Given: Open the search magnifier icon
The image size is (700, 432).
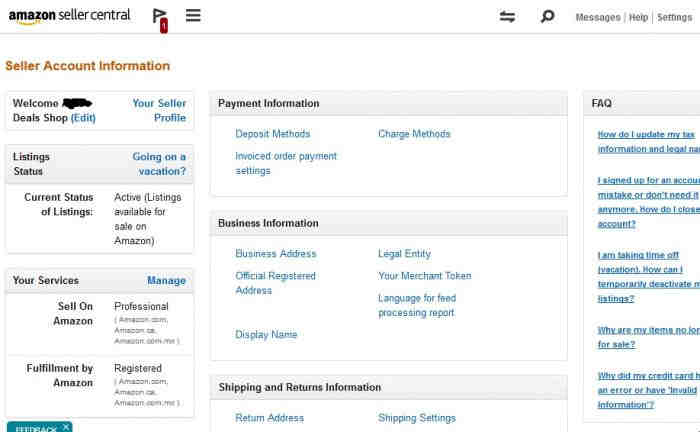Looking at the screenshot, I should coord(547,17).
